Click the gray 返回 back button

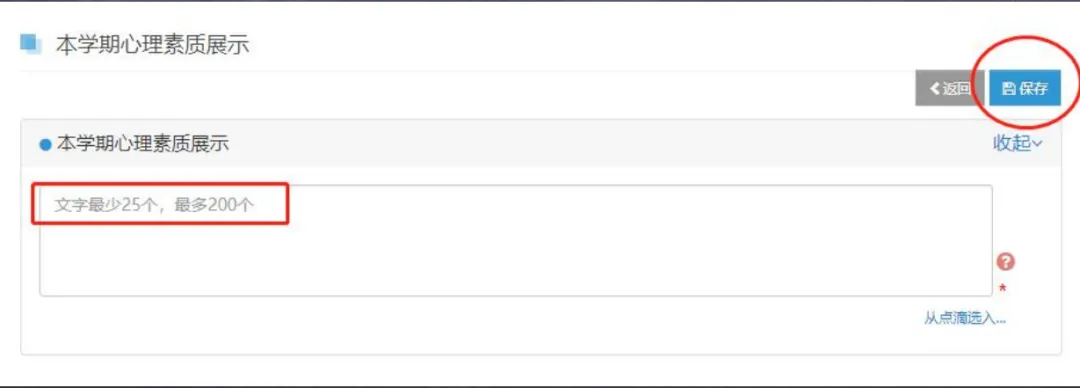click(x=950, y=88)
